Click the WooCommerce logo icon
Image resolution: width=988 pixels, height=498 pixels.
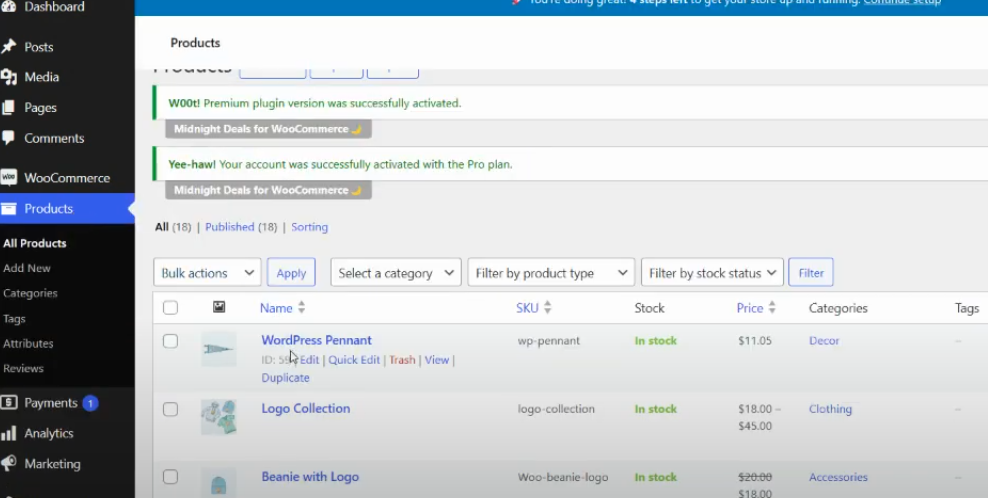click(9, 178)
